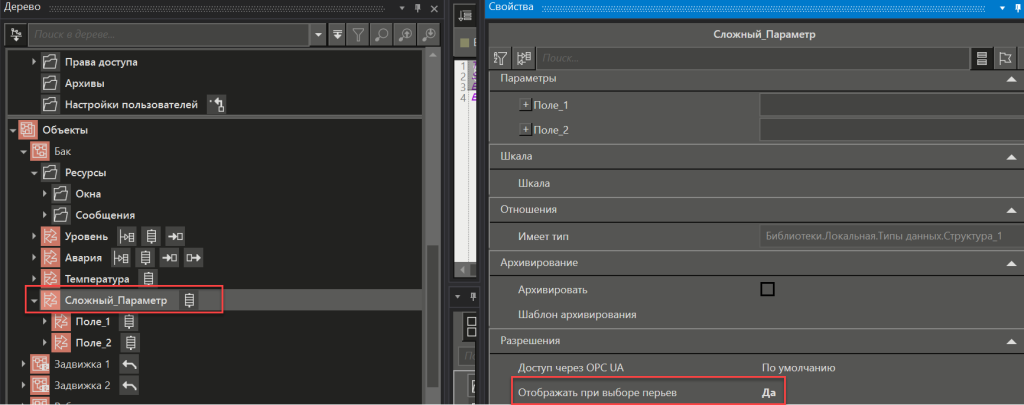Click the magnifier search icon in tree toolbar

[382, 35]
